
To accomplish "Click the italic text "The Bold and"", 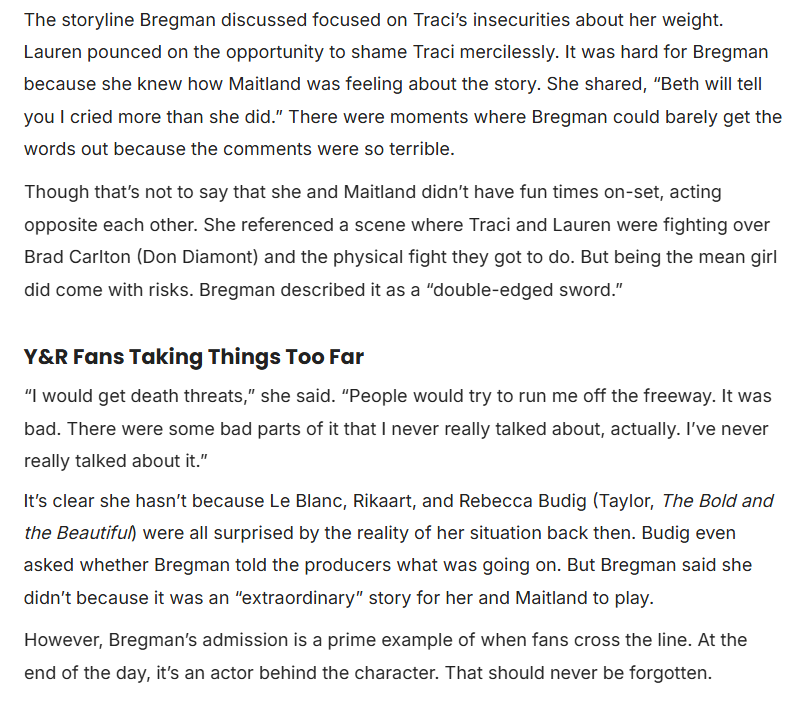I will tap(718, 501).
